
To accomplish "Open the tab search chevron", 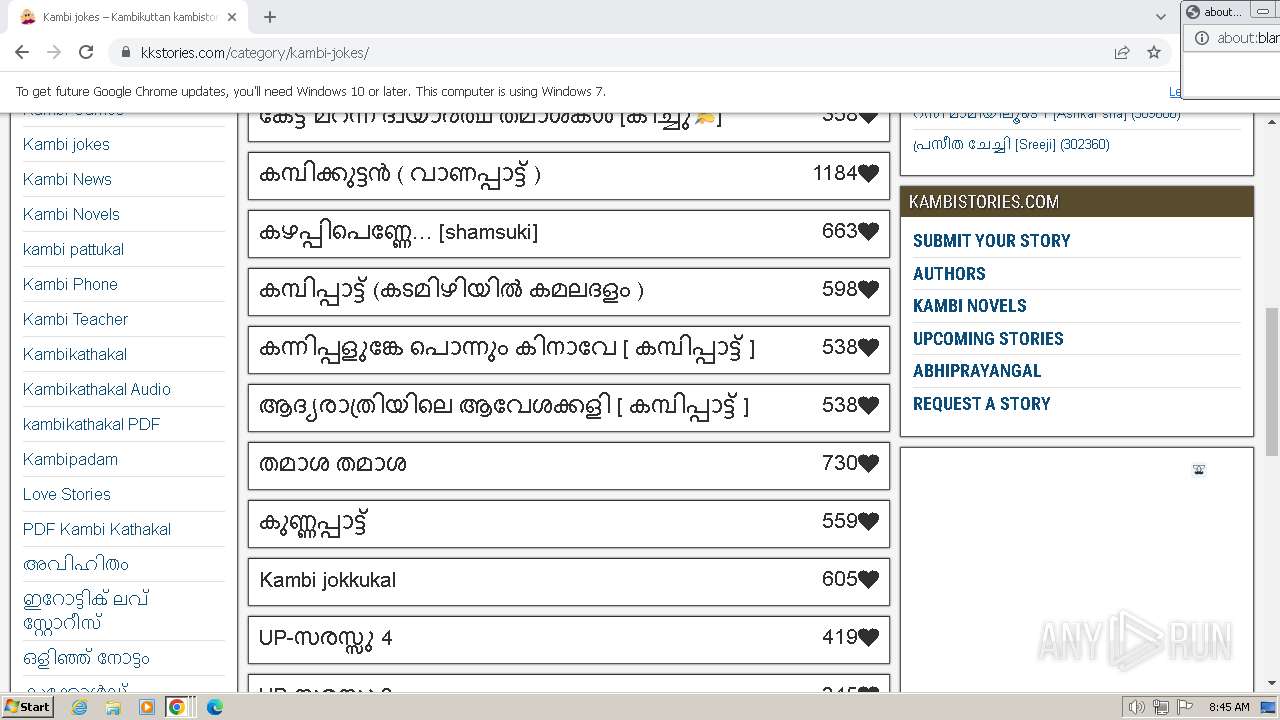I will (1160, 17).
